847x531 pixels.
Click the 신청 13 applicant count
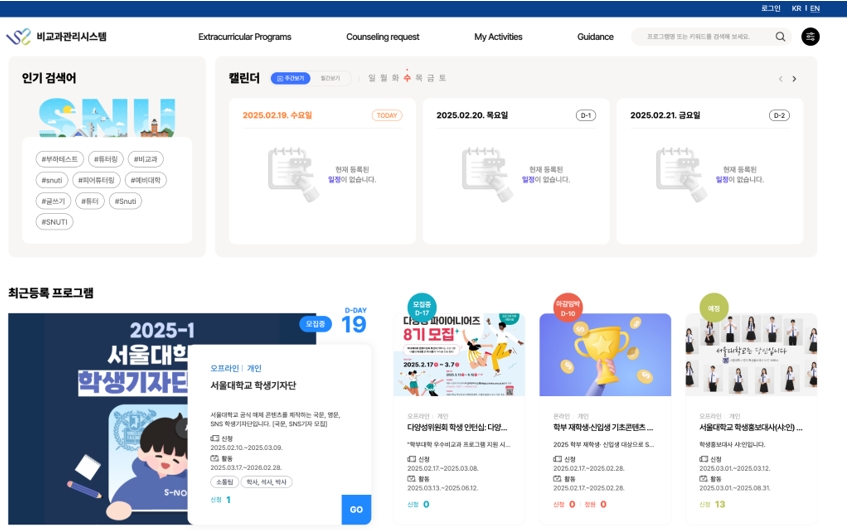coord(712,504)
